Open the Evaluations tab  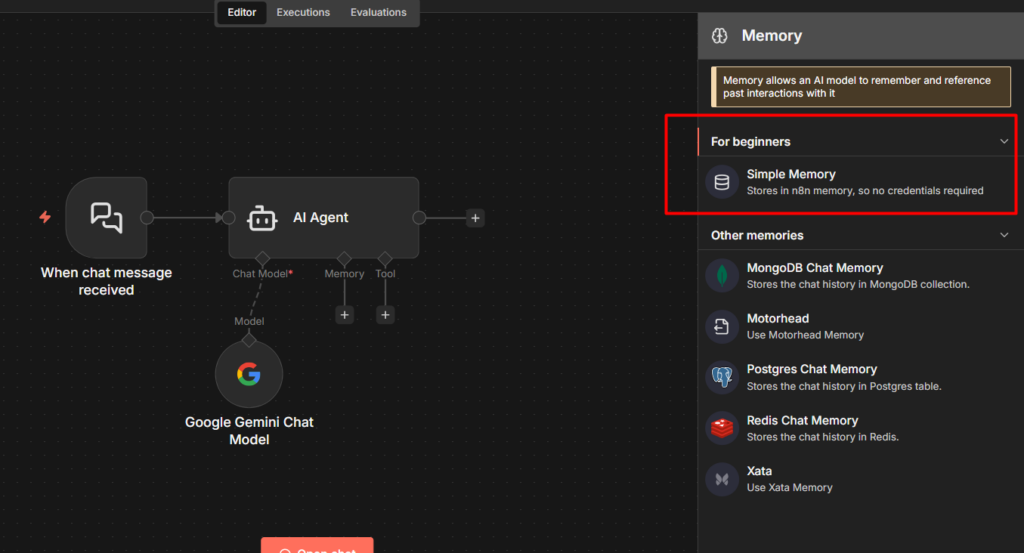[378, 12]
